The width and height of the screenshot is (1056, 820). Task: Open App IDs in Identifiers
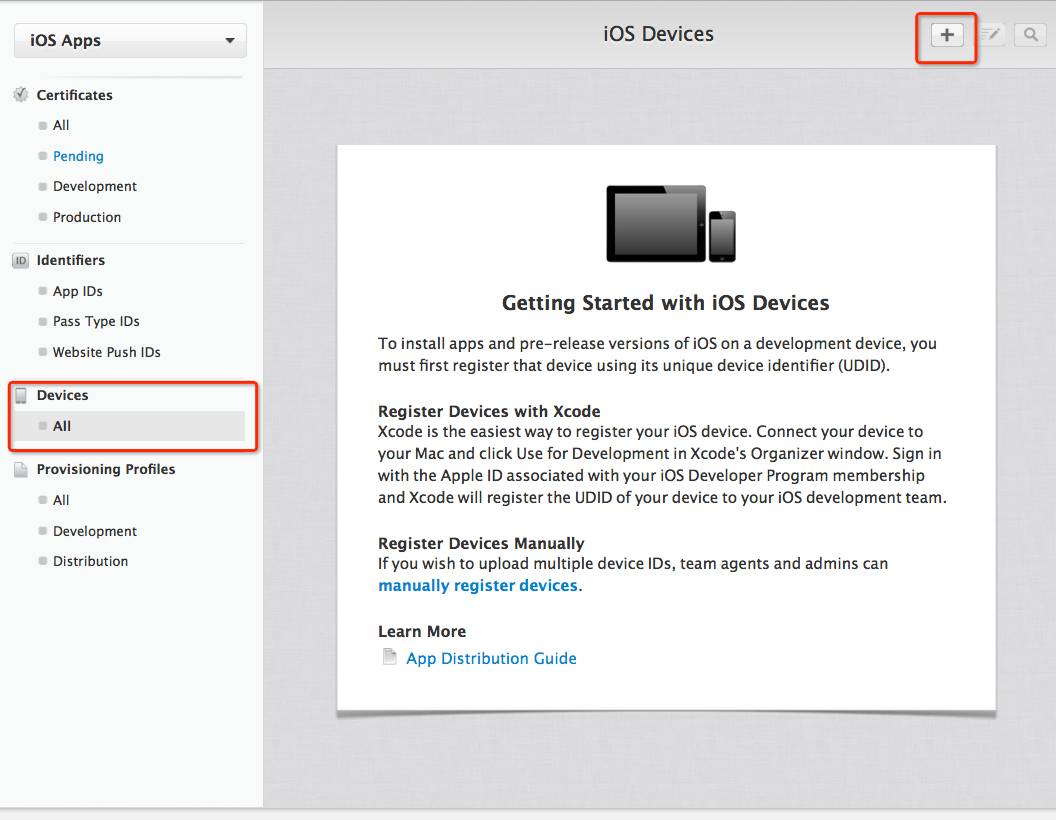tap(78, 292)
